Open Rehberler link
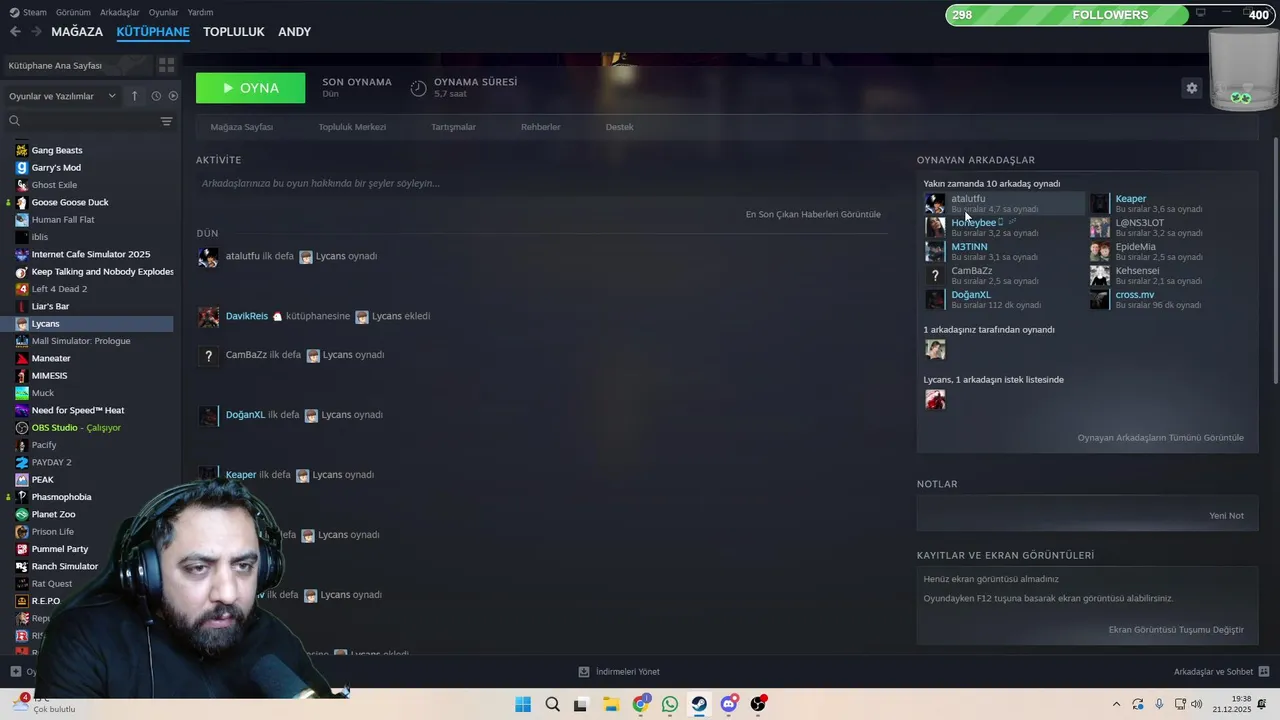Screen dimensions: 1280x720 click(x=540, y=127)
